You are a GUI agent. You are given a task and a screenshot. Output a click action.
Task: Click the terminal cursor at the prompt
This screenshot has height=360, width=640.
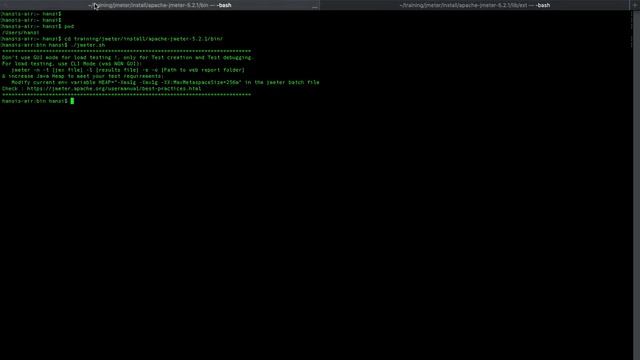pos(72,101)
